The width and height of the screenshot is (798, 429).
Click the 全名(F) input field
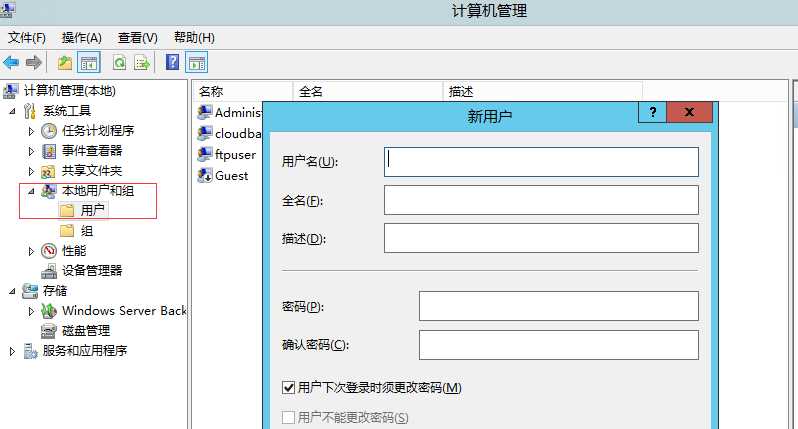click(541, 200)
